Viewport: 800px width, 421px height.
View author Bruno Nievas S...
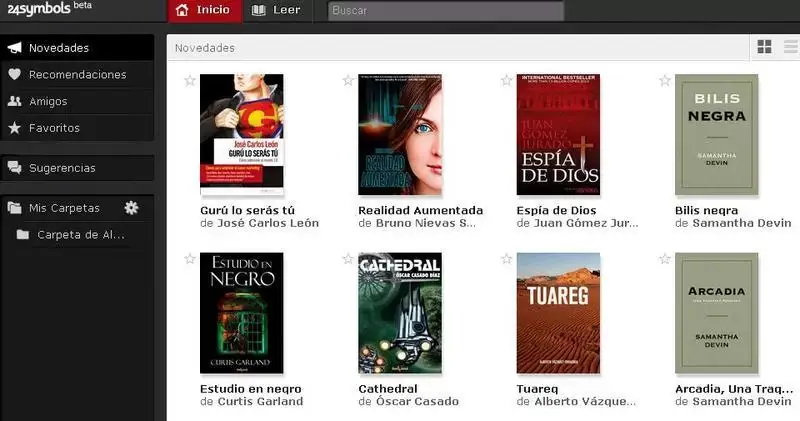tap(426, 223)
